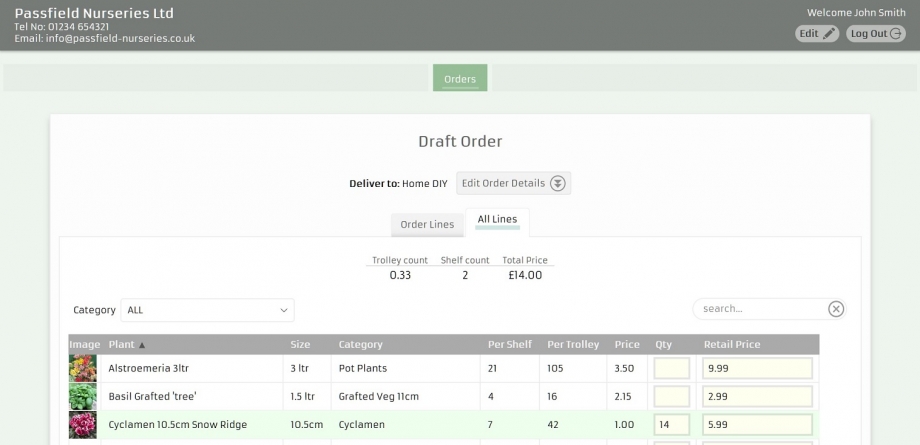
Task: Click Retail Price field showing 5.99
Action: pos(757,425)
